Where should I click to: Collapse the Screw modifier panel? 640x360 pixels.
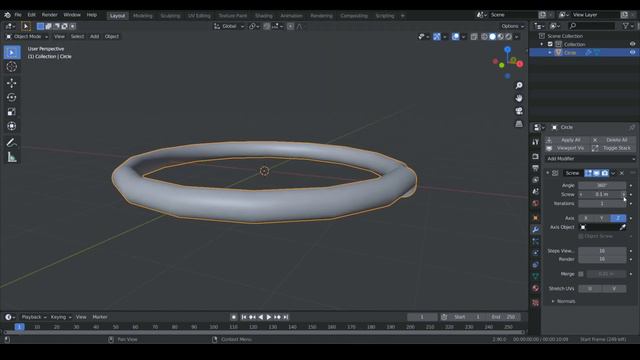[x=547, y=173]
